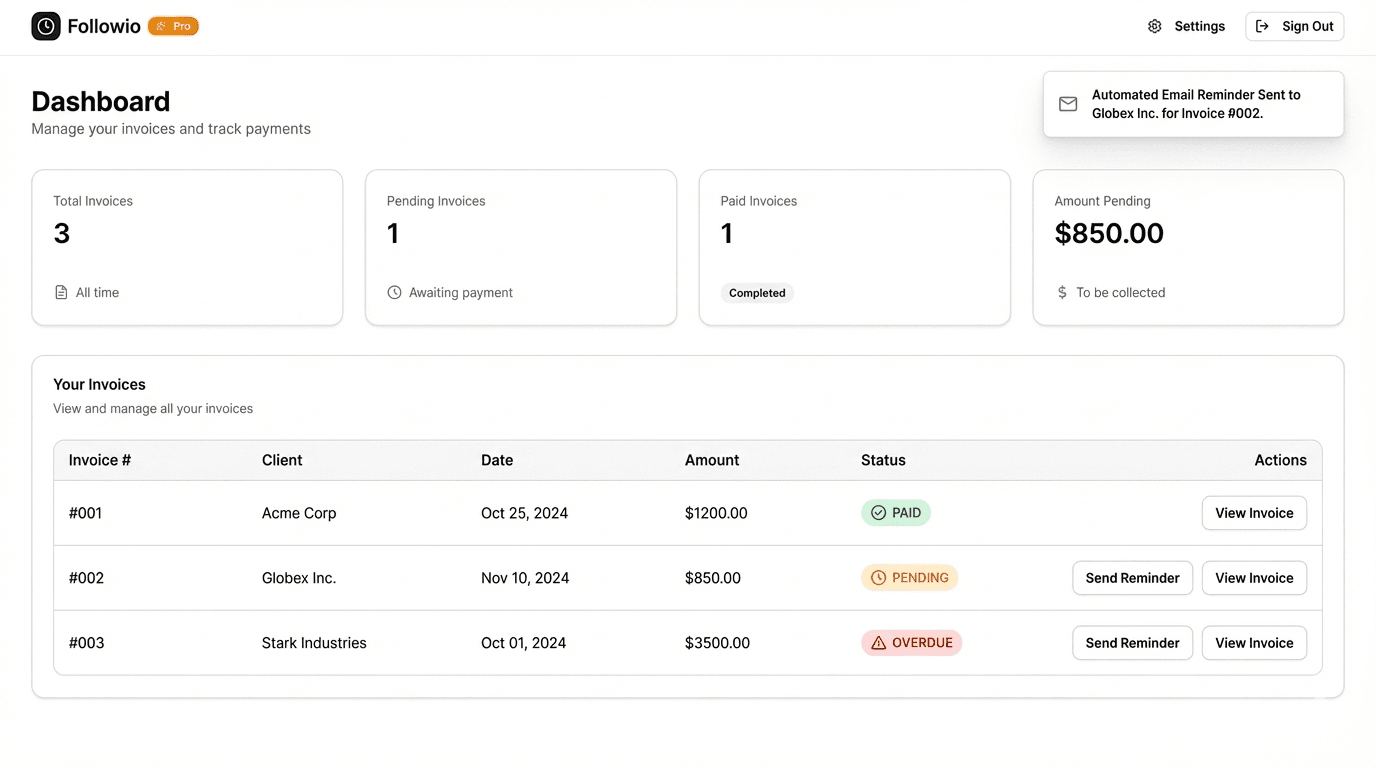Click the checkmark icon in PAID badge

click(x=878, y=513)
